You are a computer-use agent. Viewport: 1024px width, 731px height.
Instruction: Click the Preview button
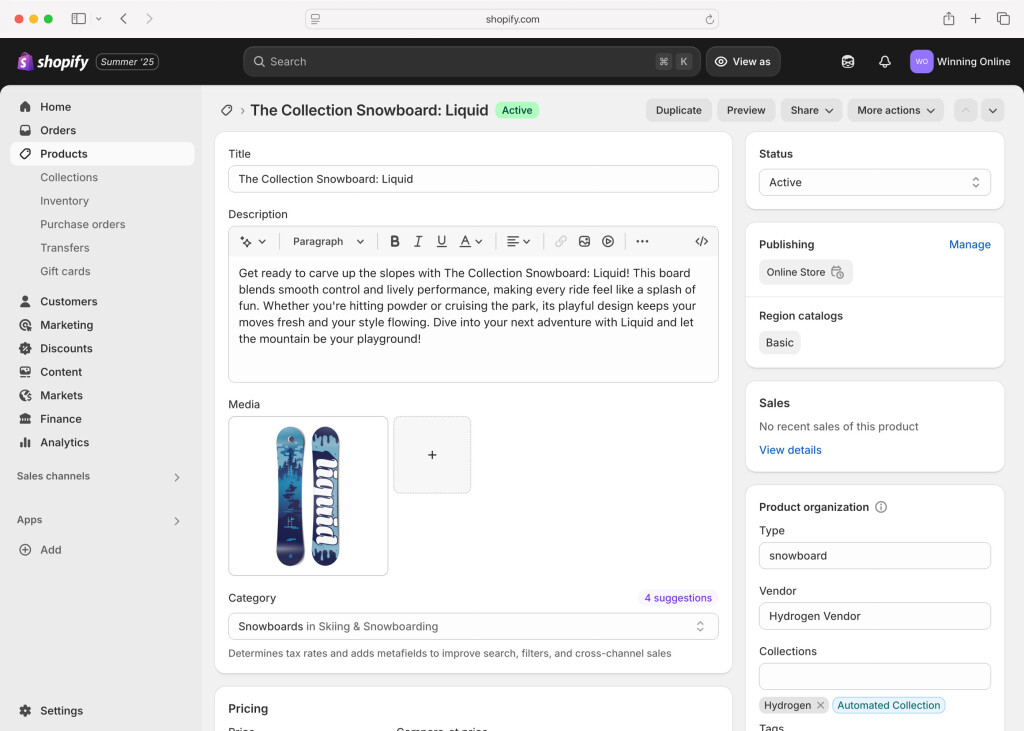(x=746, y=110)
